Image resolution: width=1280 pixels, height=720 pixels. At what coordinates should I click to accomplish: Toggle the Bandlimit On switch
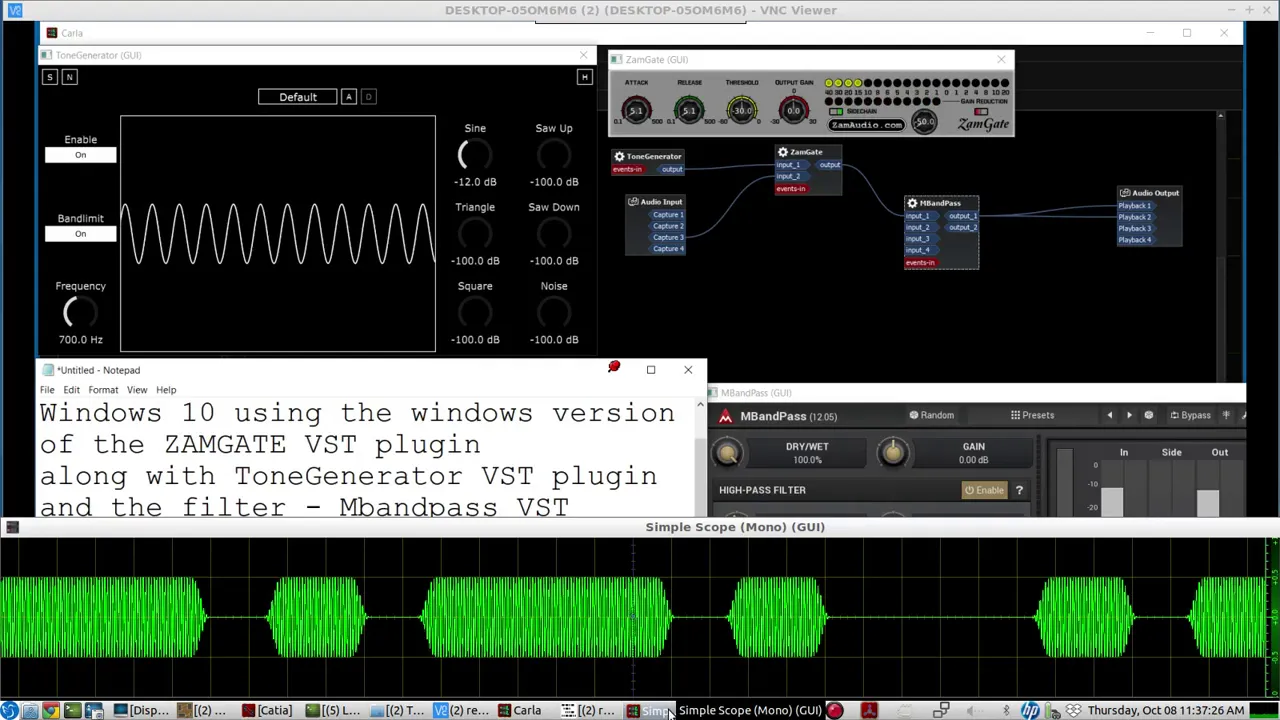(x=80, y=234)
